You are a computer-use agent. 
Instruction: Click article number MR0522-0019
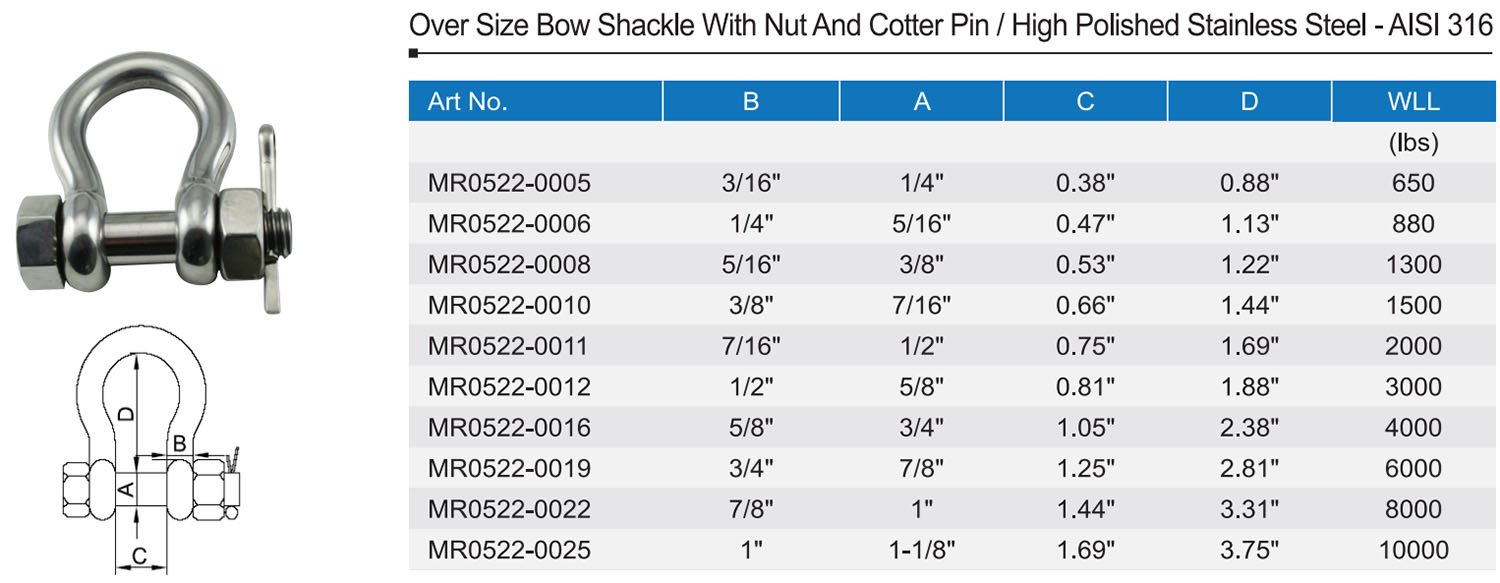[x=509, y=468]
